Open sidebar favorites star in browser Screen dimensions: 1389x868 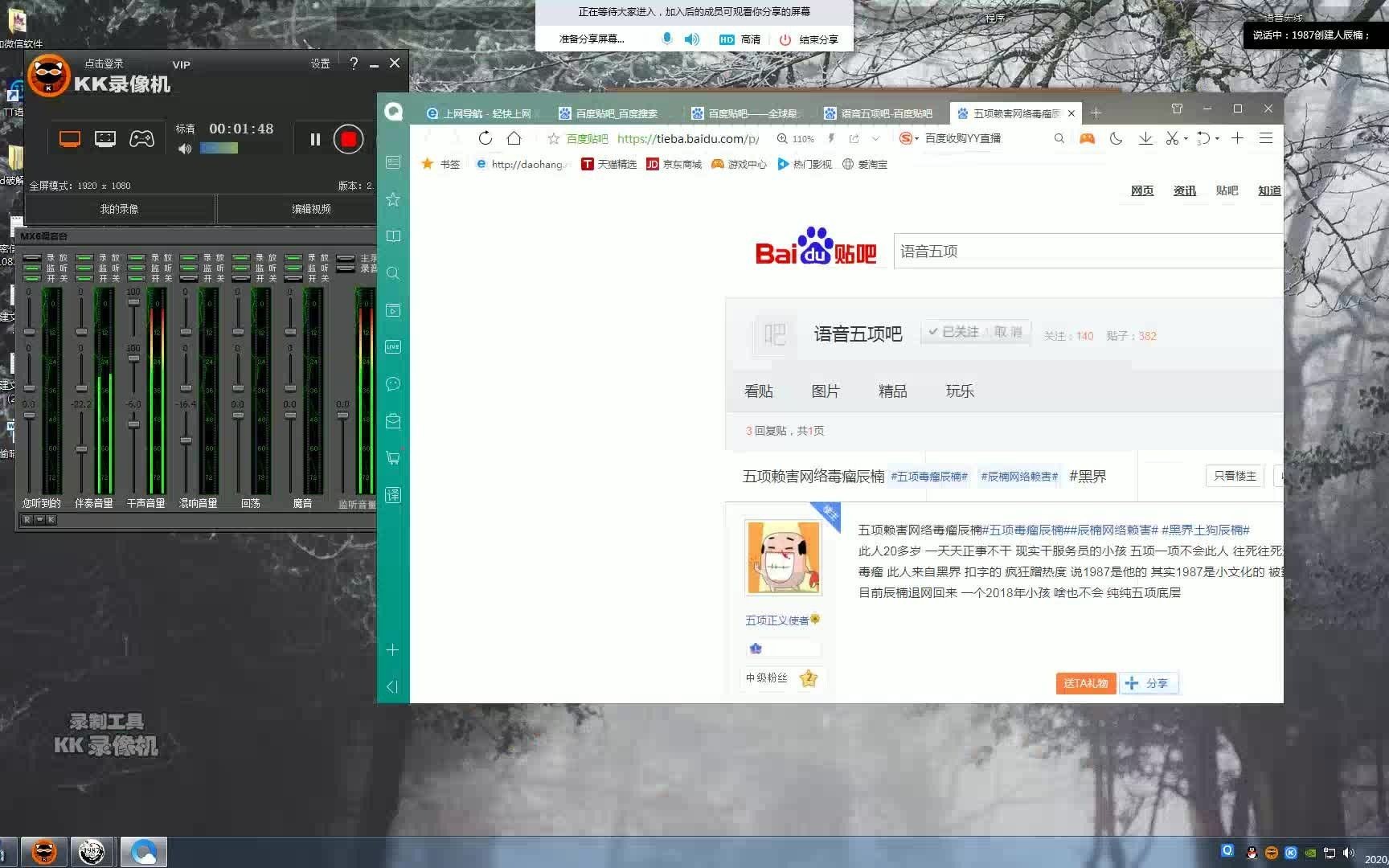393,199
